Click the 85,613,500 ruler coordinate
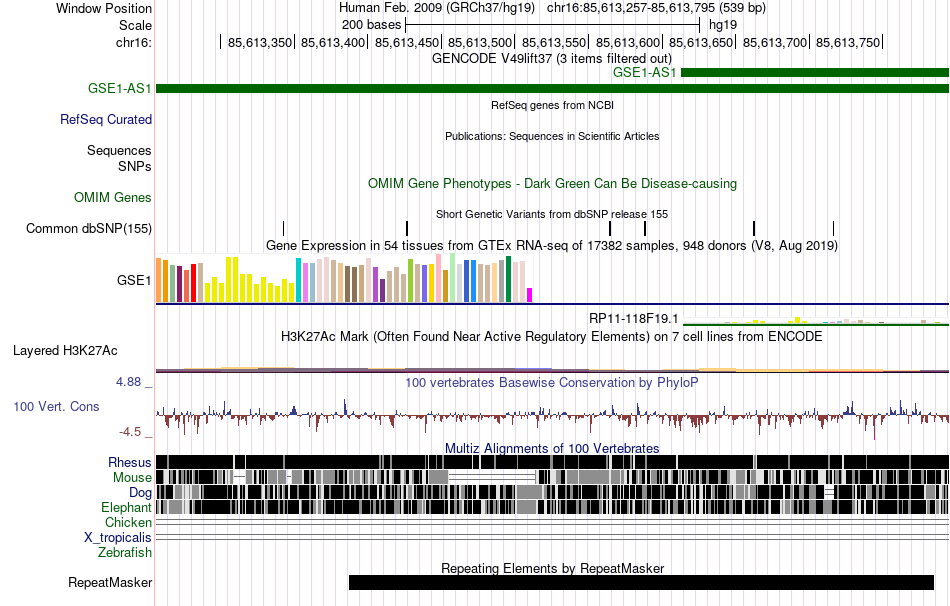The width and height of the screenshot is (950, 606). pos(480,42)
